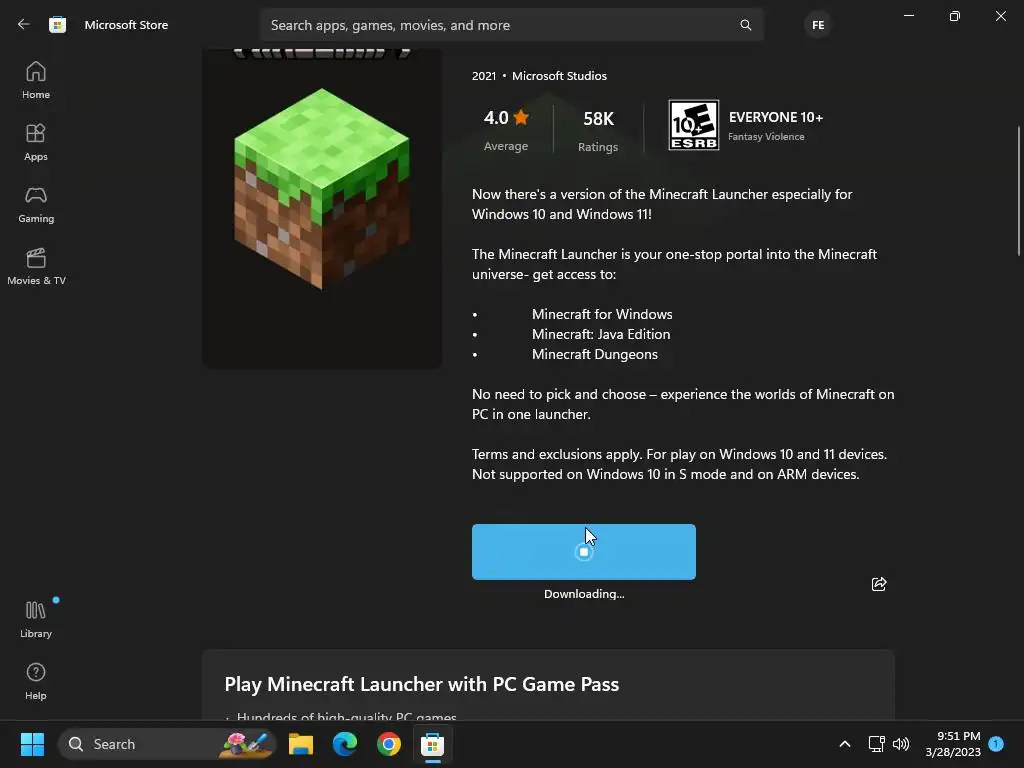The image size is (1024, 768).
Task: Restore down the Microsoft Store window
Action: point(954,16)
